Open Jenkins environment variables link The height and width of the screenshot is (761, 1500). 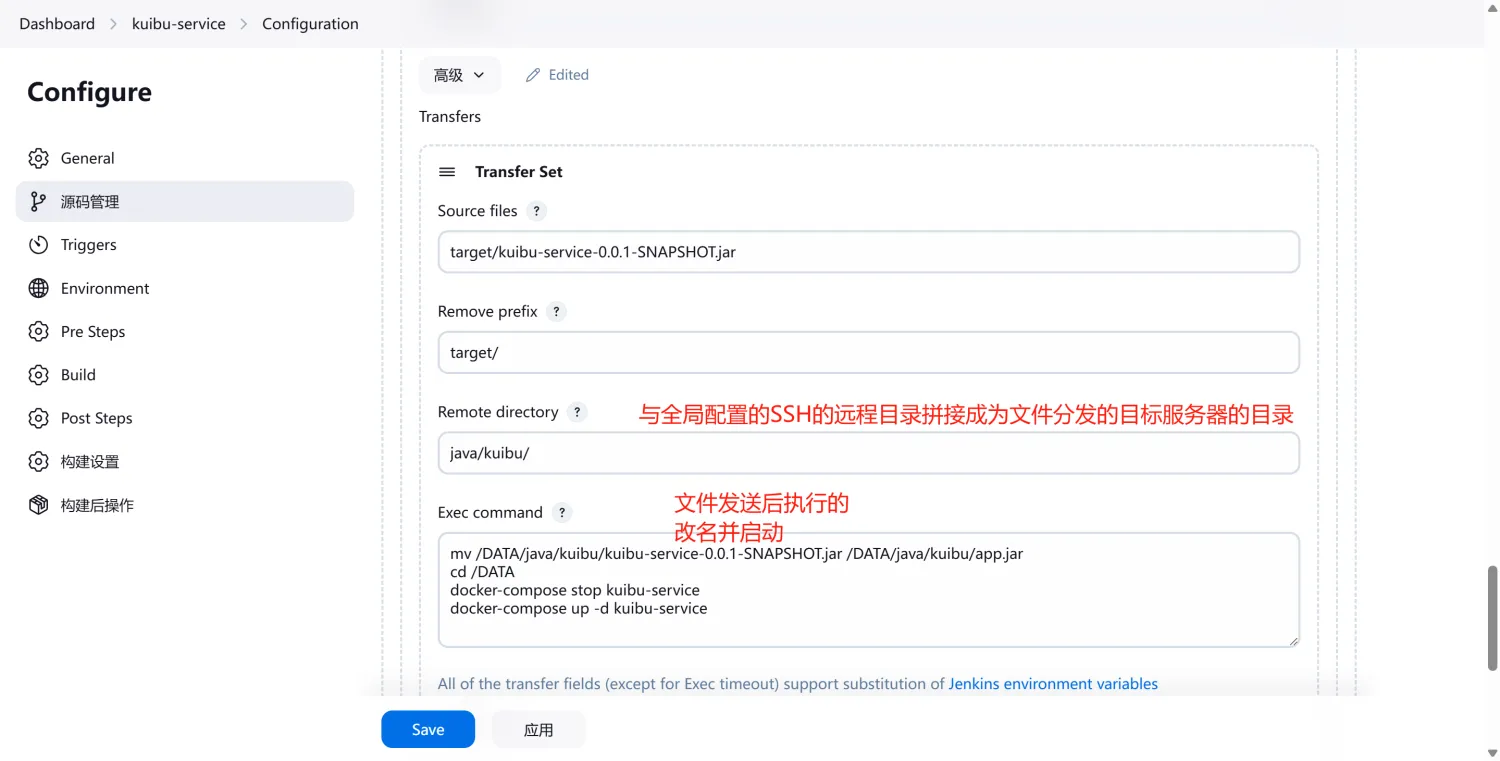[x=1053, y=684]
